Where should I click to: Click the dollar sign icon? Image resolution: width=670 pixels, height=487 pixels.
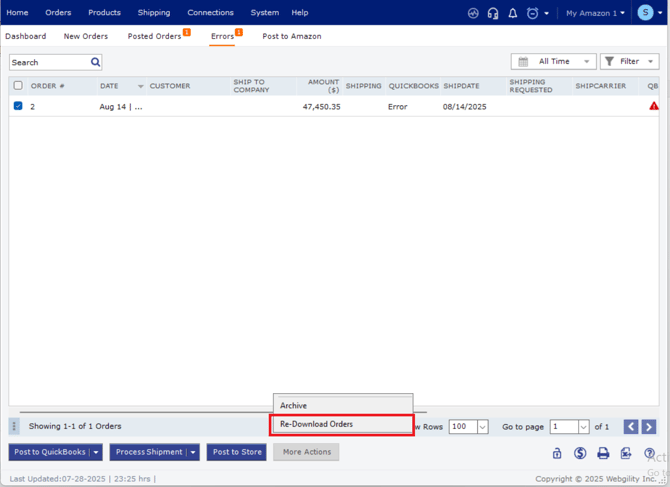pyautogui.click(x=580, y=453)
